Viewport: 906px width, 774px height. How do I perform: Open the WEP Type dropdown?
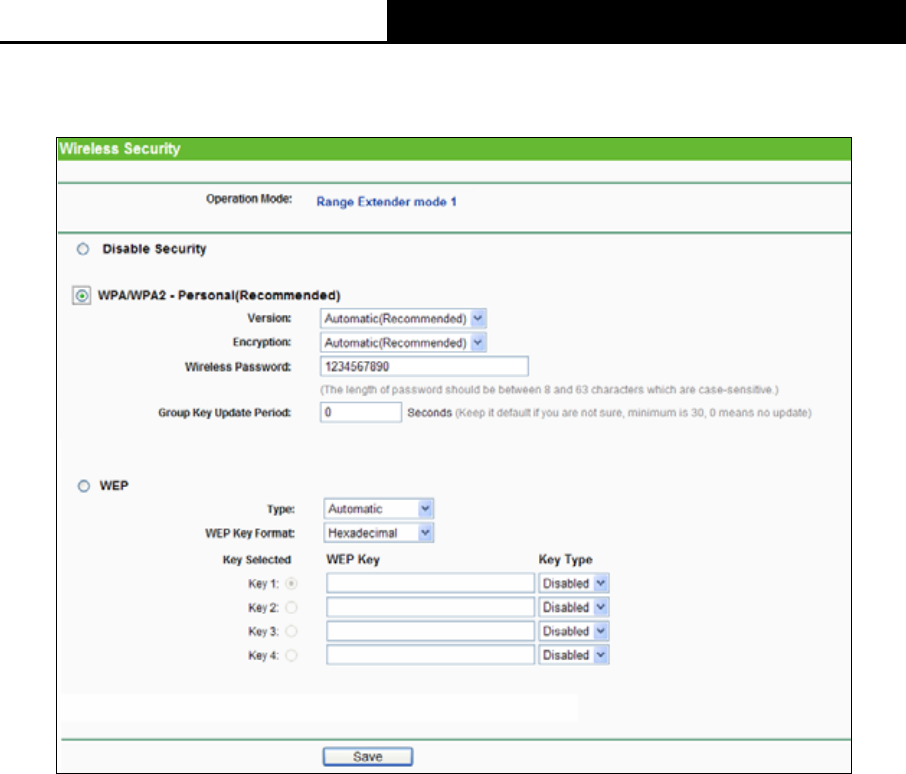pos(378,509)
